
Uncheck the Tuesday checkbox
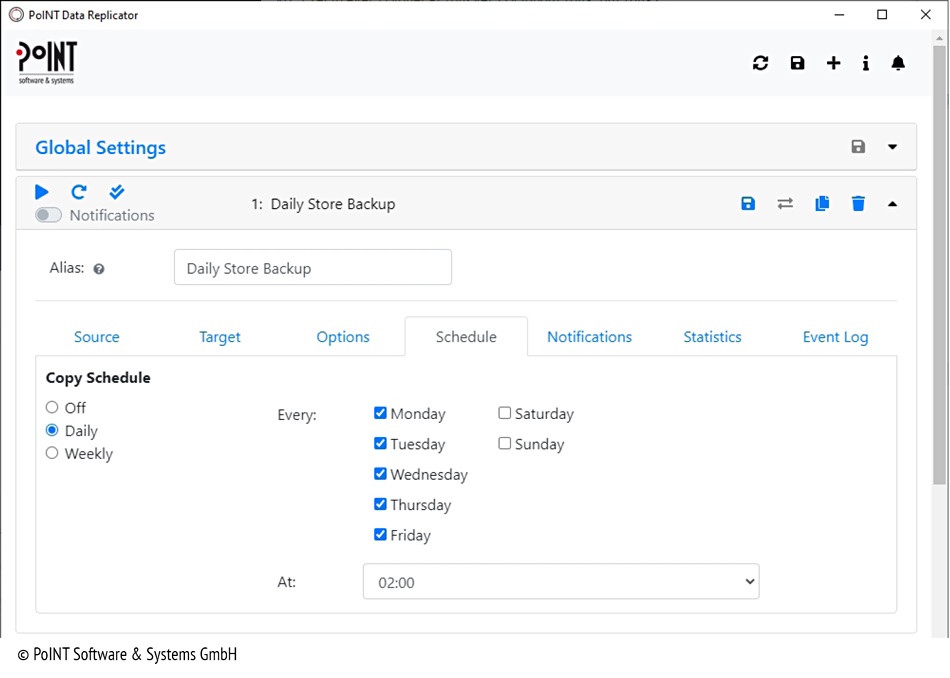point(380,444)
